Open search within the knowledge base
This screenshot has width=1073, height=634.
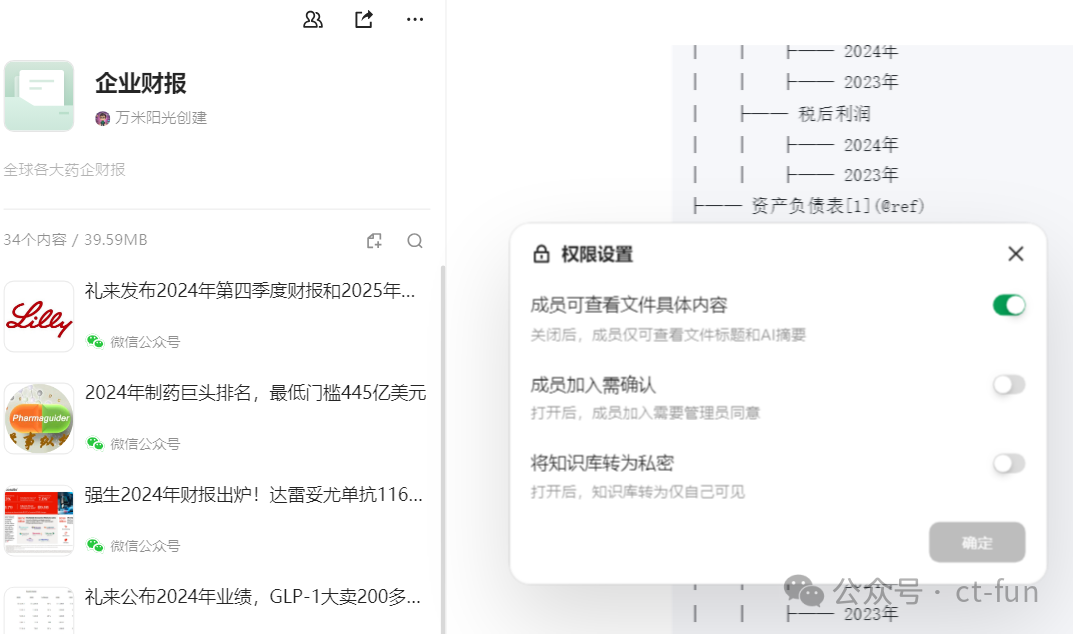415,240
